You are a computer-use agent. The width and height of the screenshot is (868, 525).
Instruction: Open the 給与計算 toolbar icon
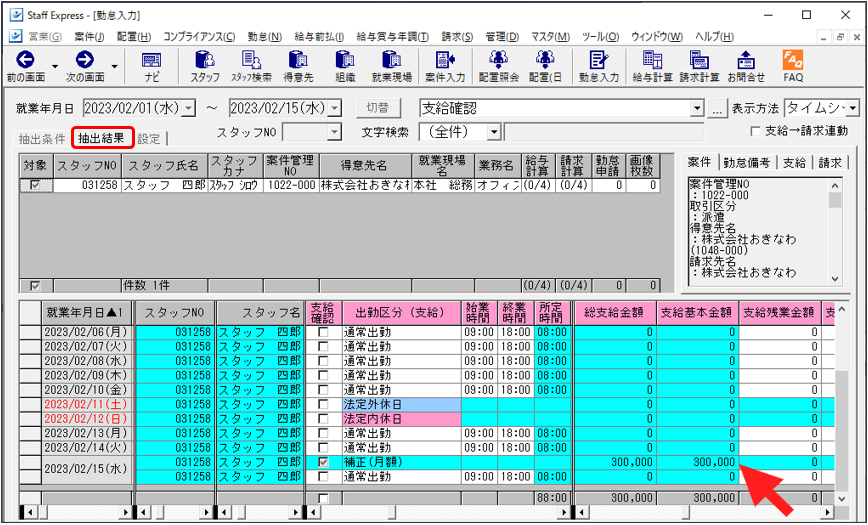click(x=653, y=62)
